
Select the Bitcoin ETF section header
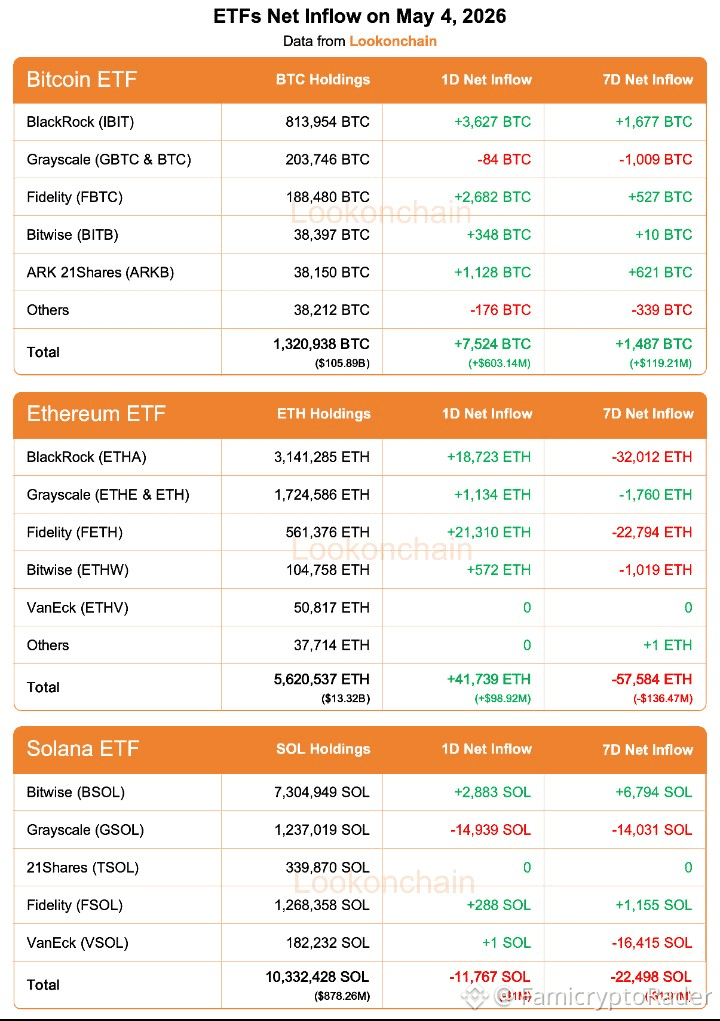click(81, 79)
